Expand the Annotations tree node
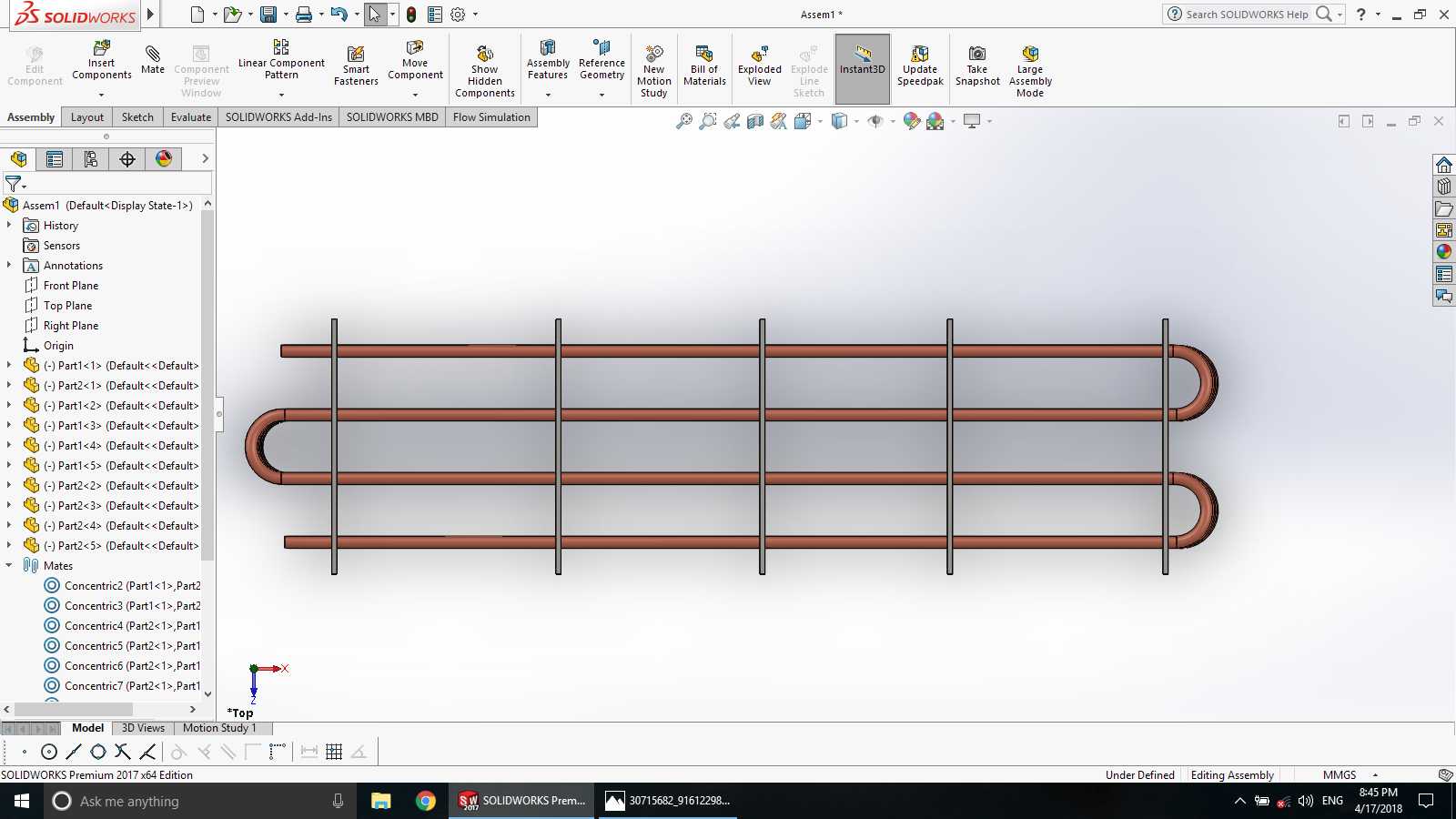Screen dimensions: 1456x819 click(9, 265)
